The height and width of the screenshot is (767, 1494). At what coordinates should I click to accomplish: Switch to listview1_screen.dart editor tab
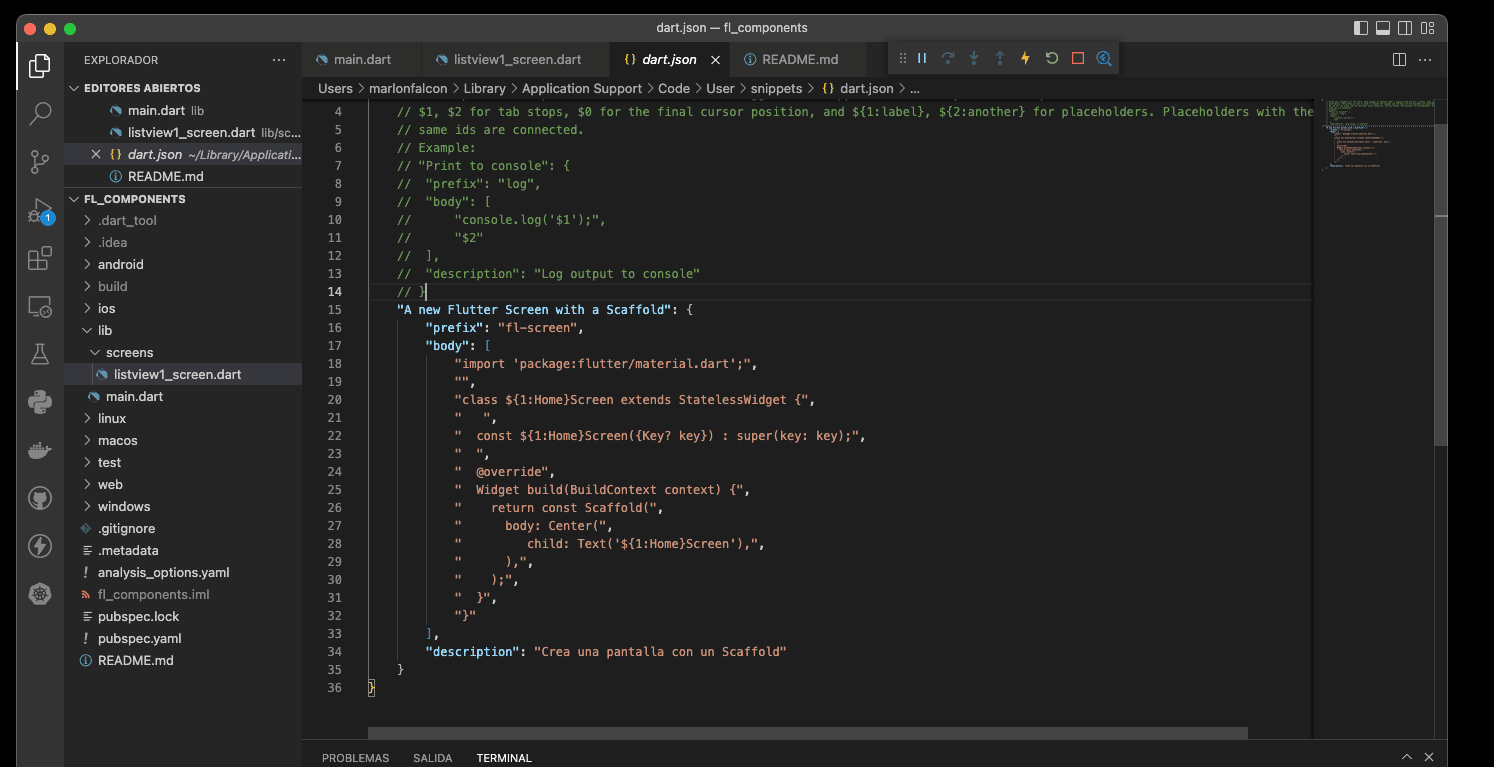pyautogui.click(x=517, y=60)
